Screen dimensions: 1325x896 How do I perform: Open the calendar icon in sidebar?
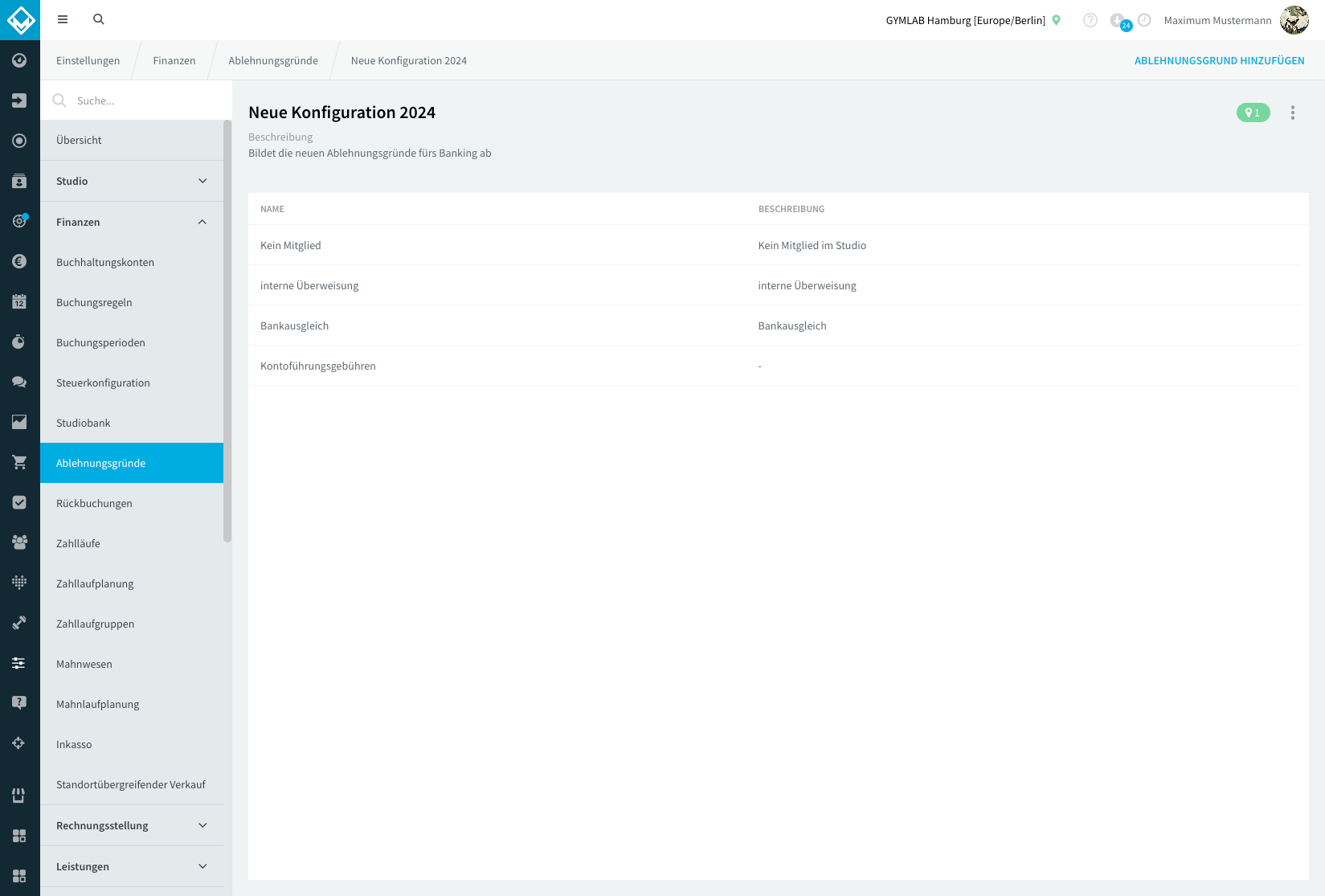19,301
